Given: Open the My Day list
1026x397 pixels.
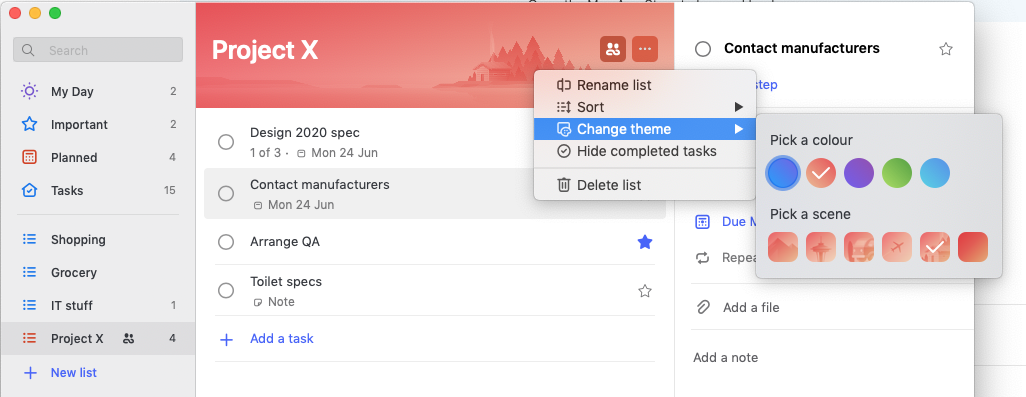Looking at the screenshot, I should point(98,92).
